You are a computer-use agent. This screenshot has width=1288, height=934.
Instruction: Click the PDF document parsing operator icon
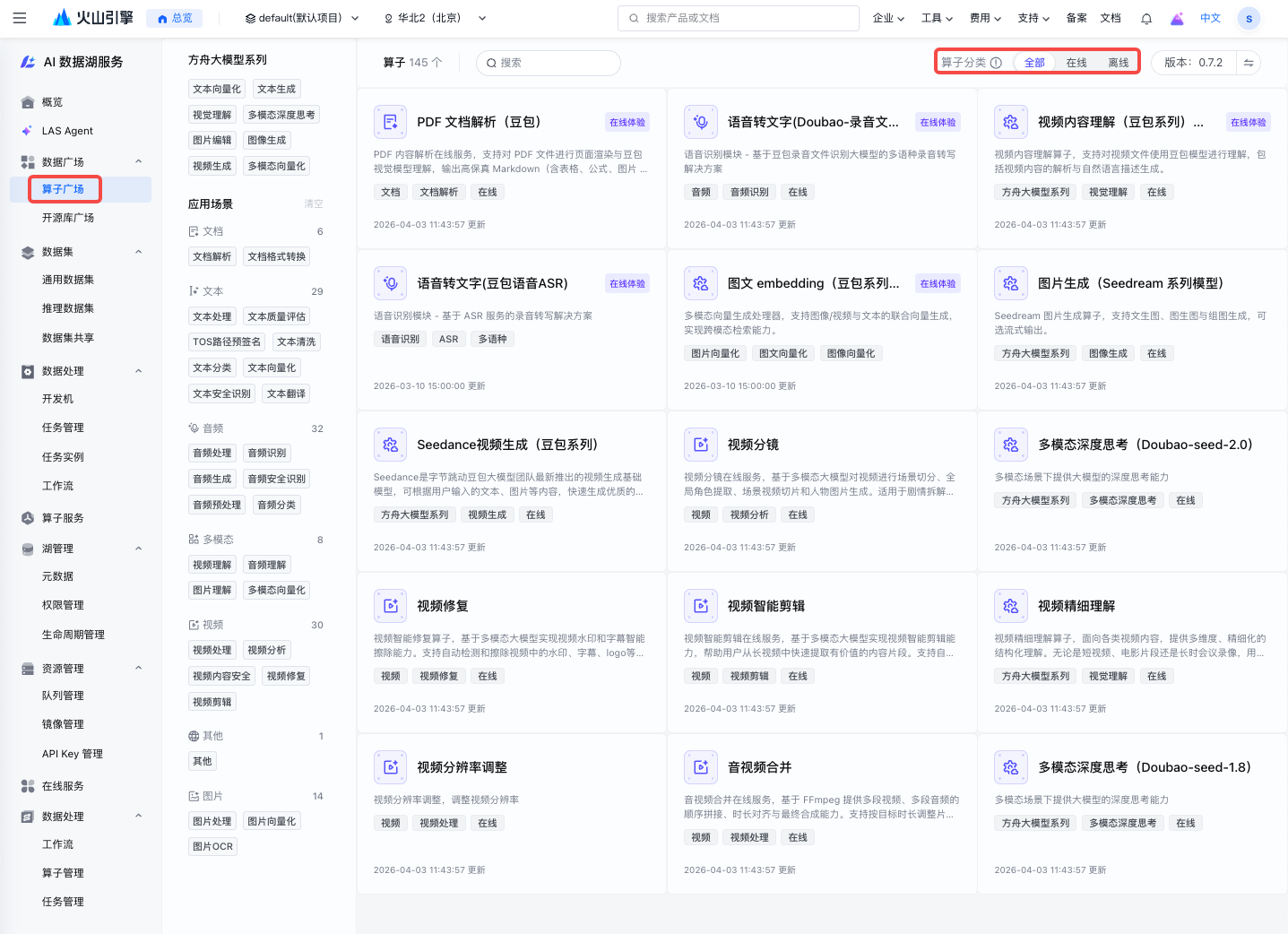click(x=390, y=122)
